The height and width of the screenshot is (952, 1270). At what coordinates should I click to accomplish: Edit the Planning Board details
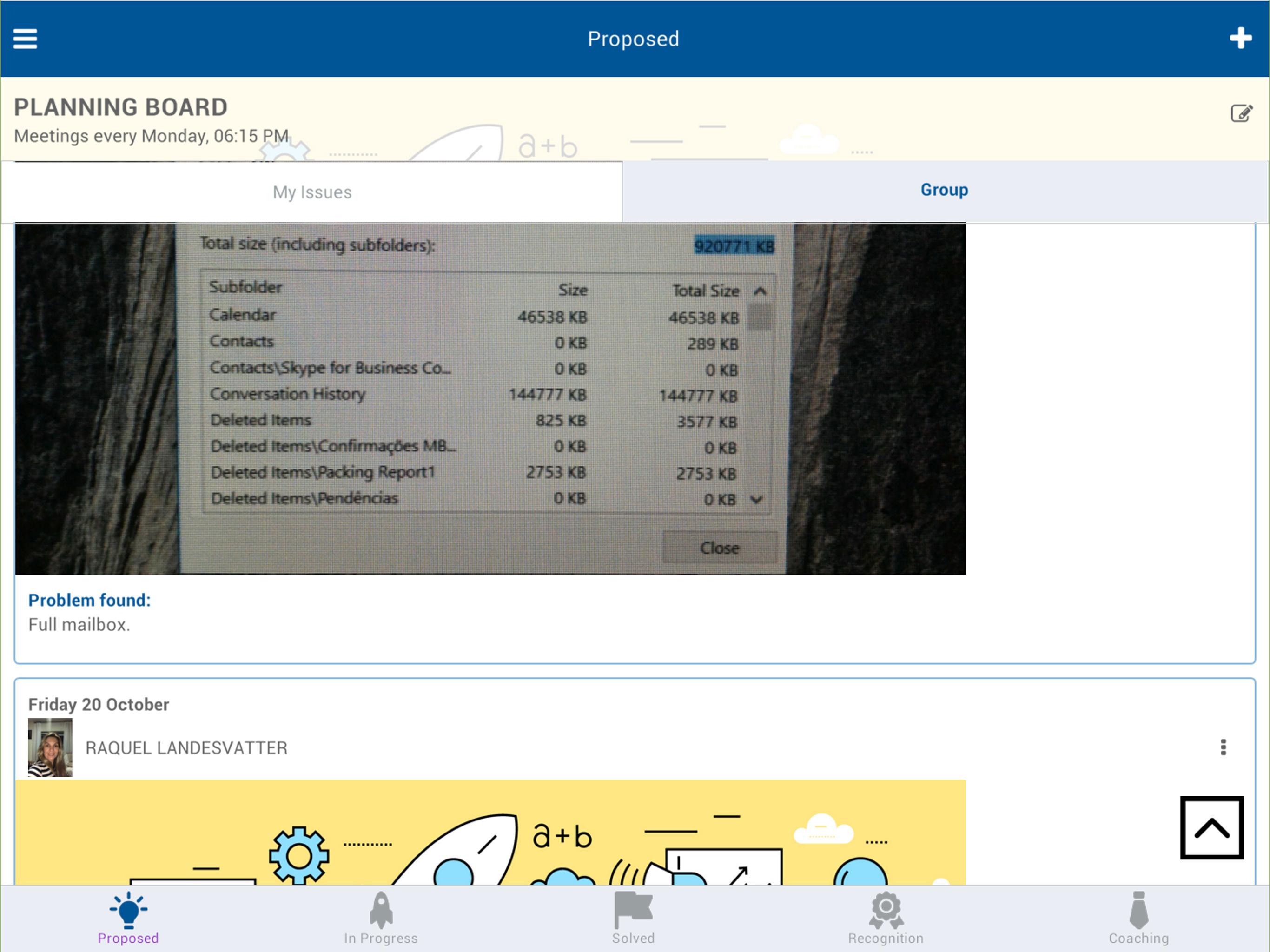1241,113
